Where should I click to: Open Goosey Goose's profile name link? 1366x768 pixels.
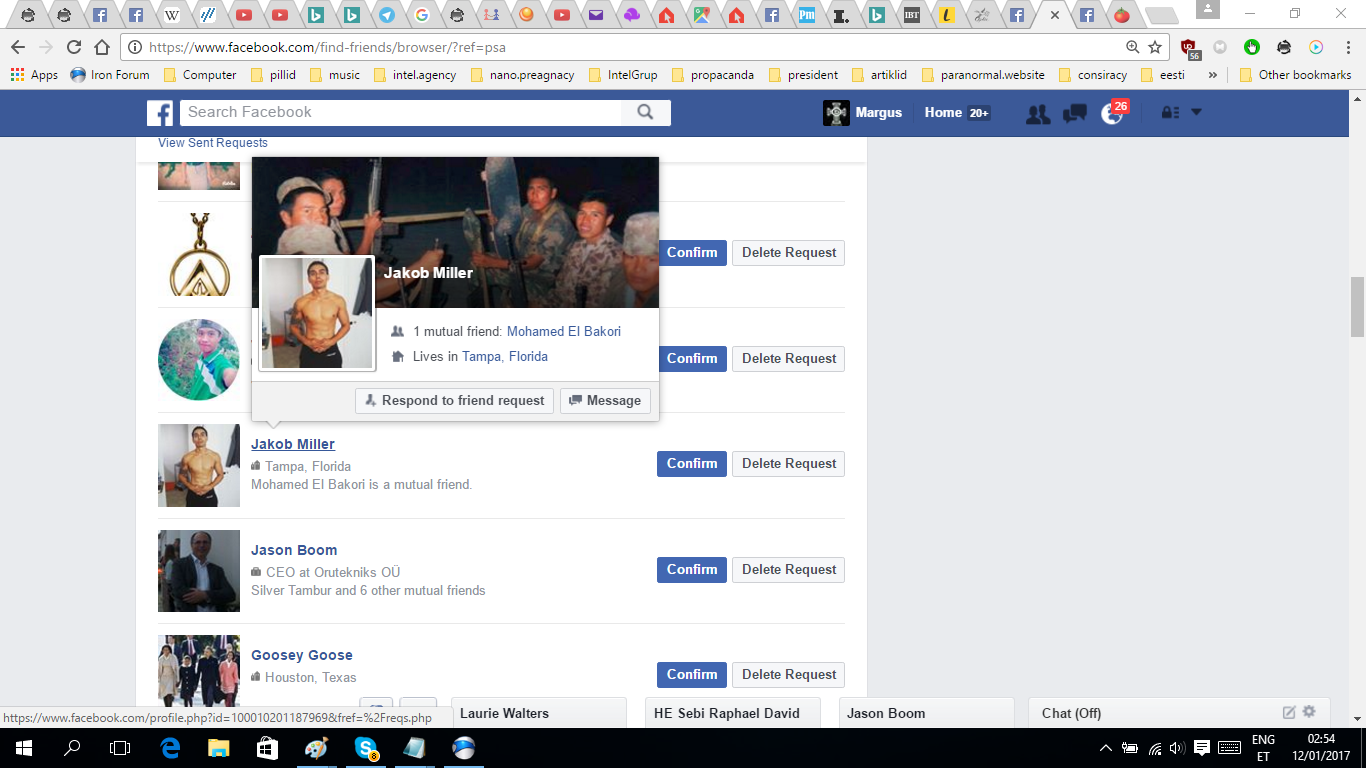pyautogui.click(x=302, y=655)
